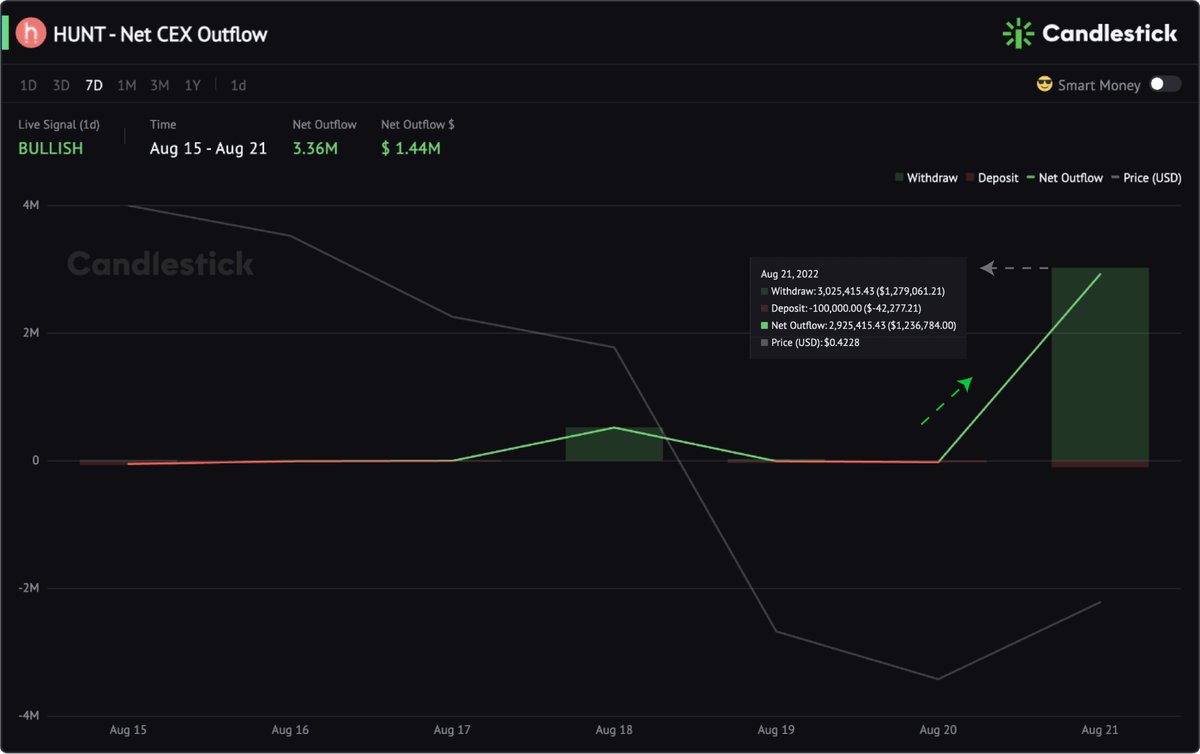The width and height of the screenshot is (1200, 754).
Task: Click the Aug 18 x-axis label
Action: click(x=614, y=731)
